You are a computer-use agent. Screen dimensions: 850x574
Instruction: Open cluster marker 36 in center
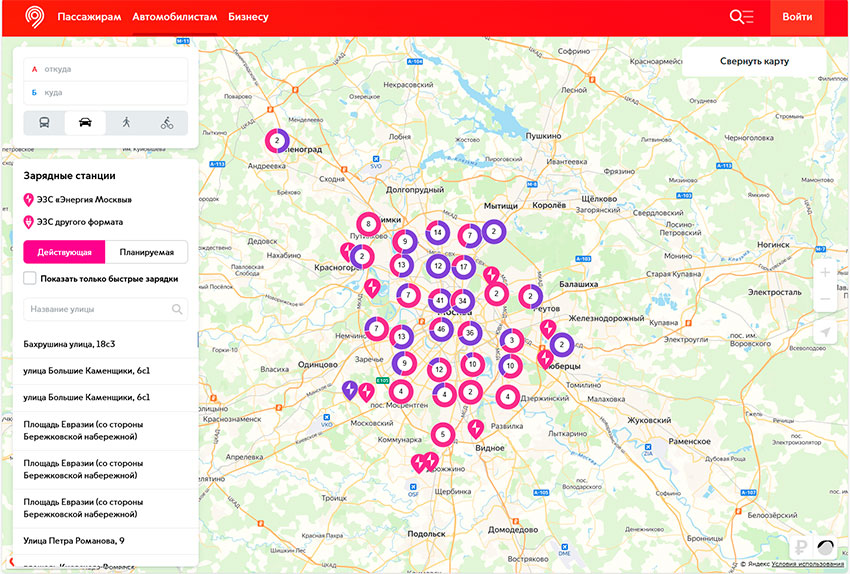(x=469, y=333)
